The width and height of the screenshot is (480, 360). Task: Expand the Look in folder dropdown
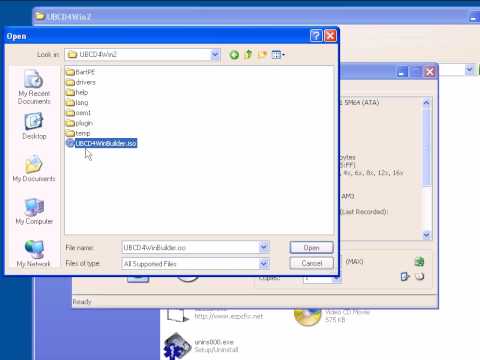pos(215,54)
